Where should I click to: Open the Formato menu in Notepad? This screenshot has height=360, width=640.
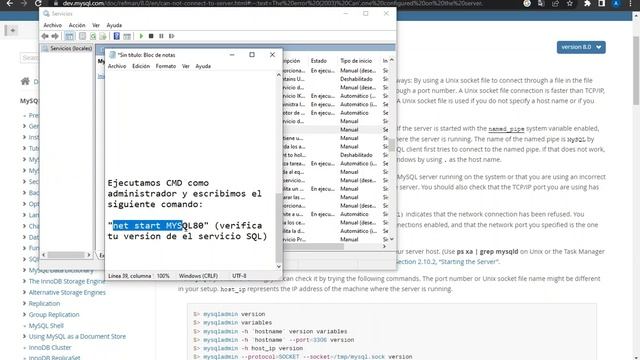tap(166, 66)
